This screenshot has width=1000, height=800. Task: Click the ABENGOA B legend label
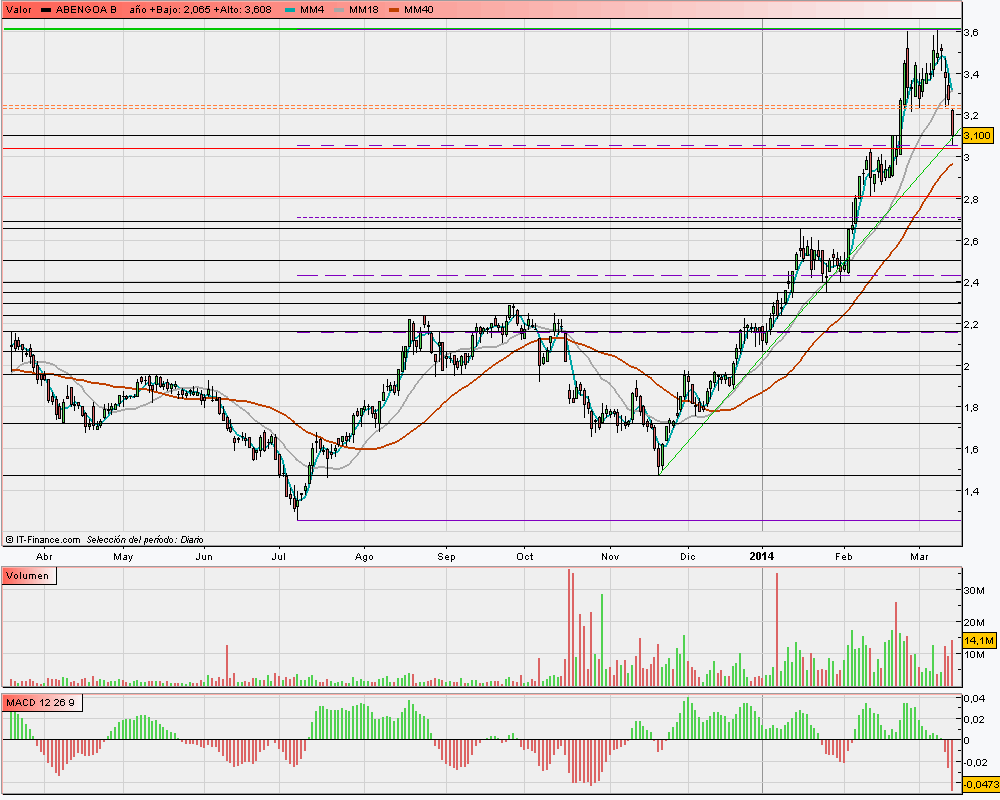86,10
